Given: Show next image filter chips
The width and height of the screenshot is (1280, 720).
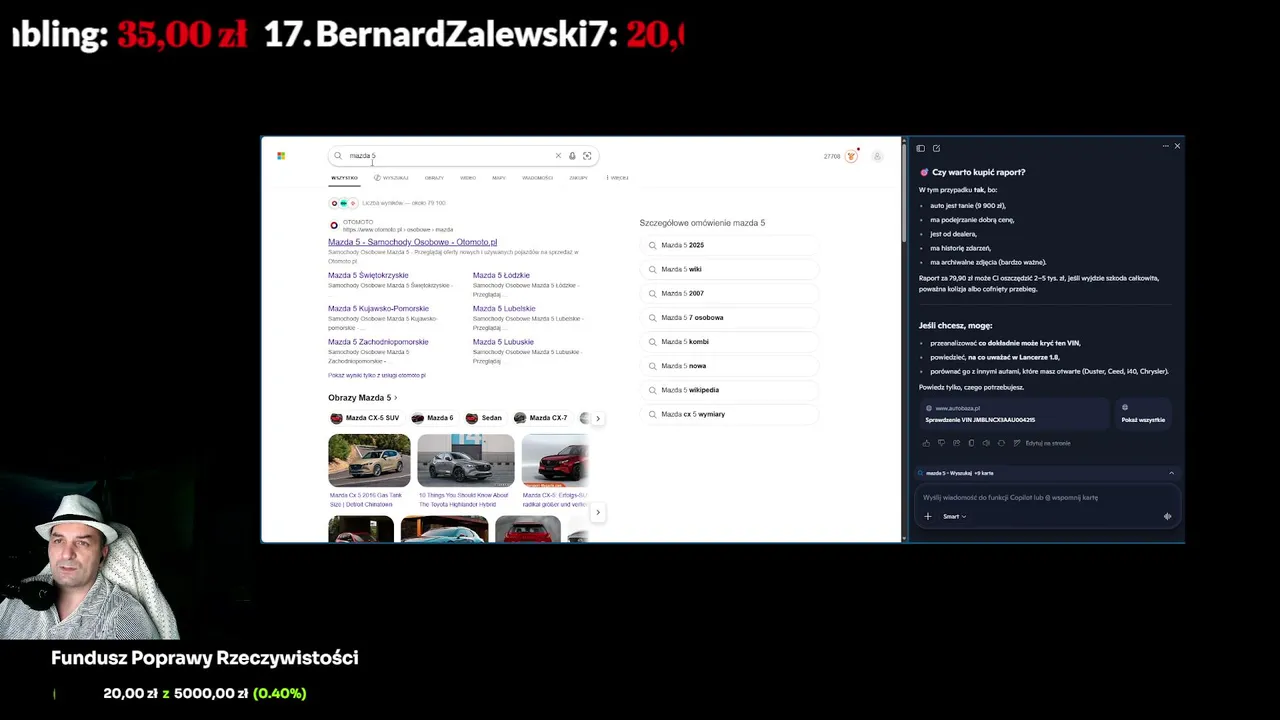Looking at the screenshot, I should [x=598, y=418].
